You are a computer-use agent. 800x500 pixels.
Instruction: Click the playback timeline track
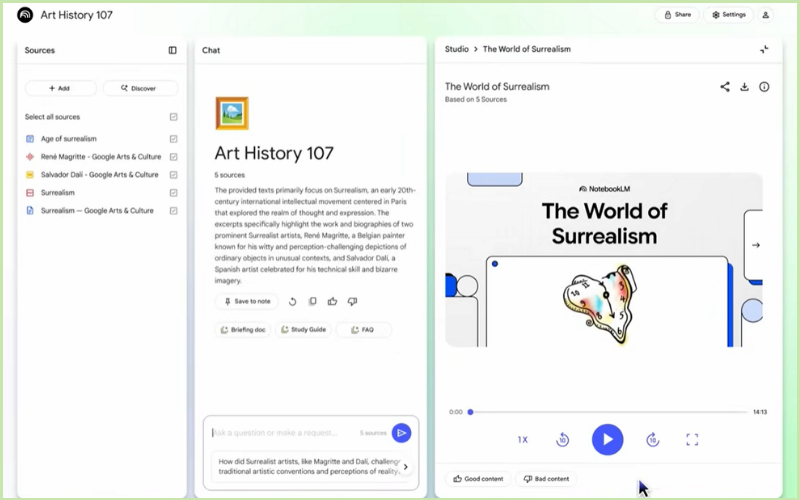[609, 412]
